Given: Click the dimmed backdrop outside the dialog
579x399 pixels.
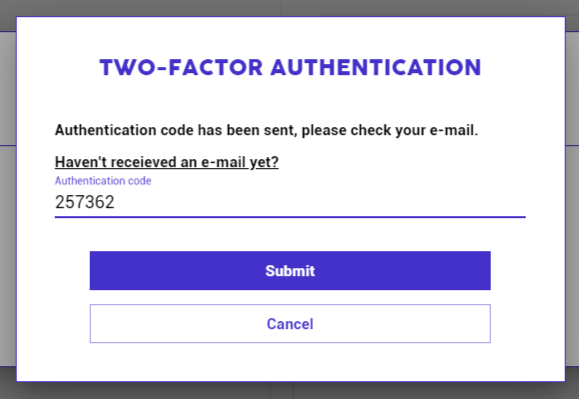Looking at the screenshot, I should 7,199.
